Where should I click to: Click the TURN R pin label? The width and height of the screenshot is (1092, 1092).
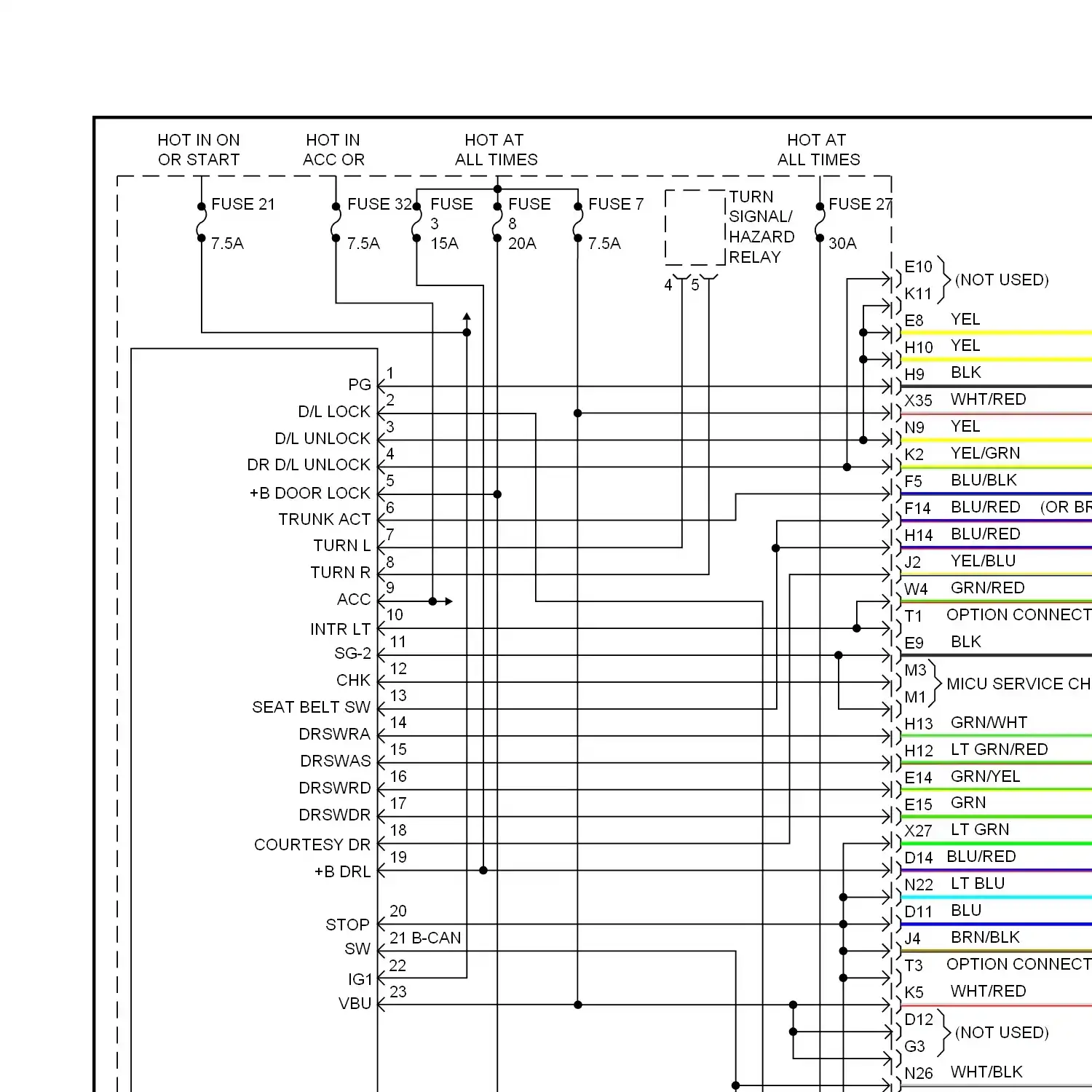[341, 573]
